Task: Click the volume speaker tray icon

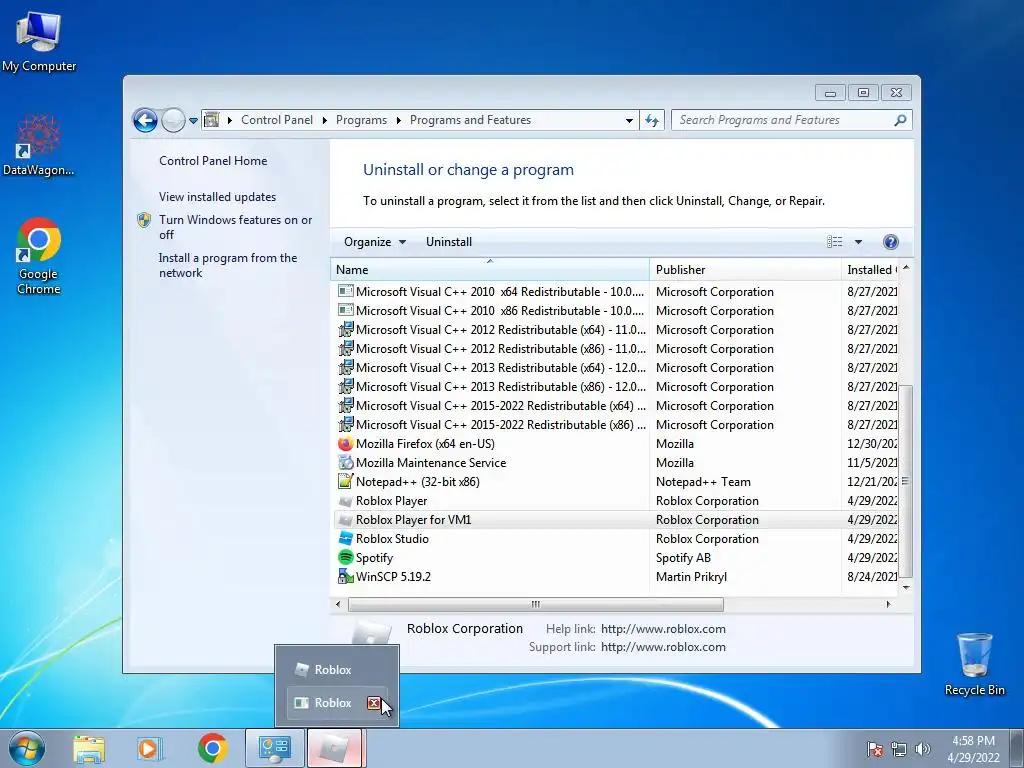Action: tap(922, 749)
